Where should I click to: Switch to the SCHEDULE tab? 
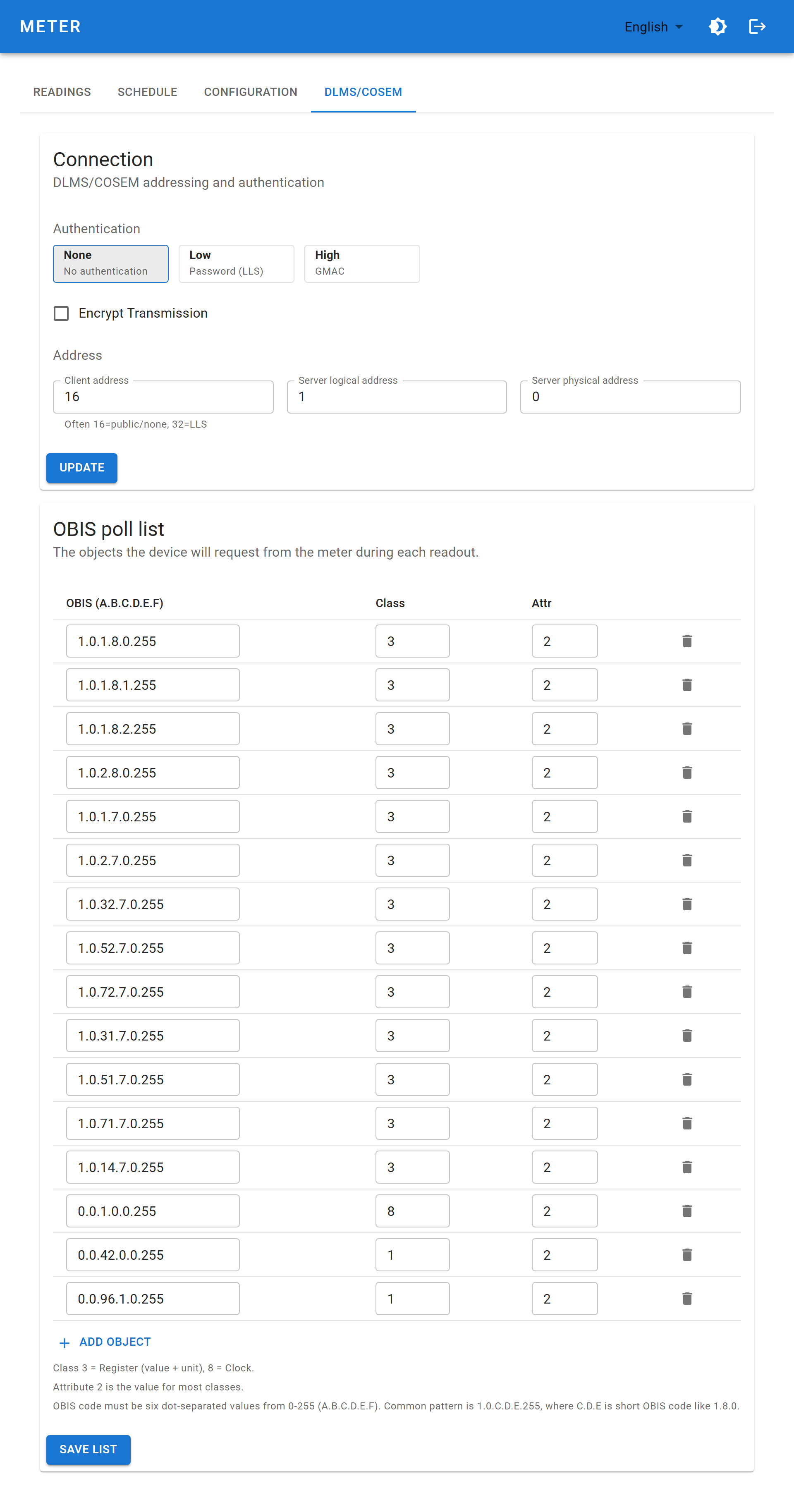click(x=147, y=92)
